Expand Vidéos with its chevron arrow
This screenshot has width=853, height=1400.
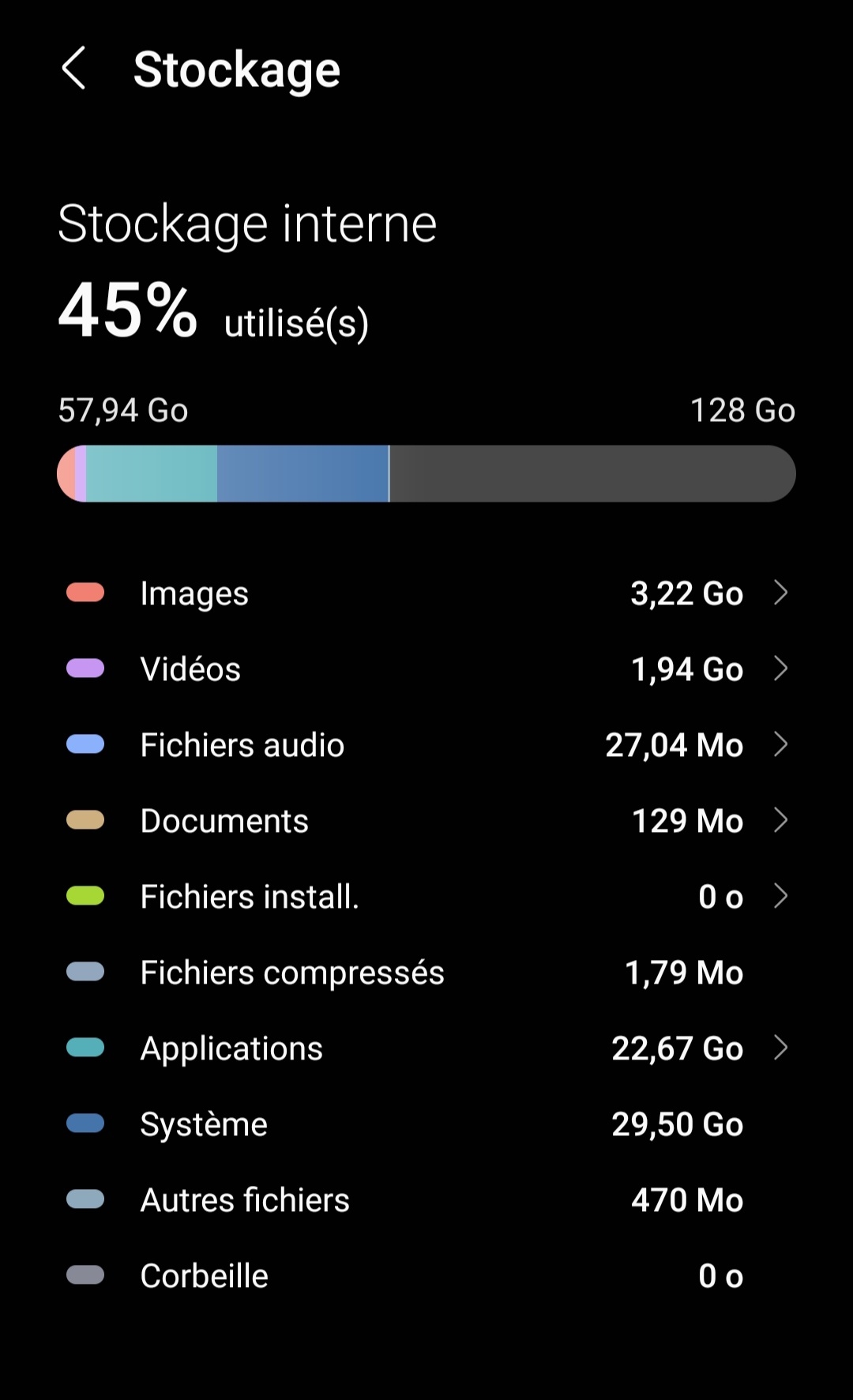pos(780,668)
